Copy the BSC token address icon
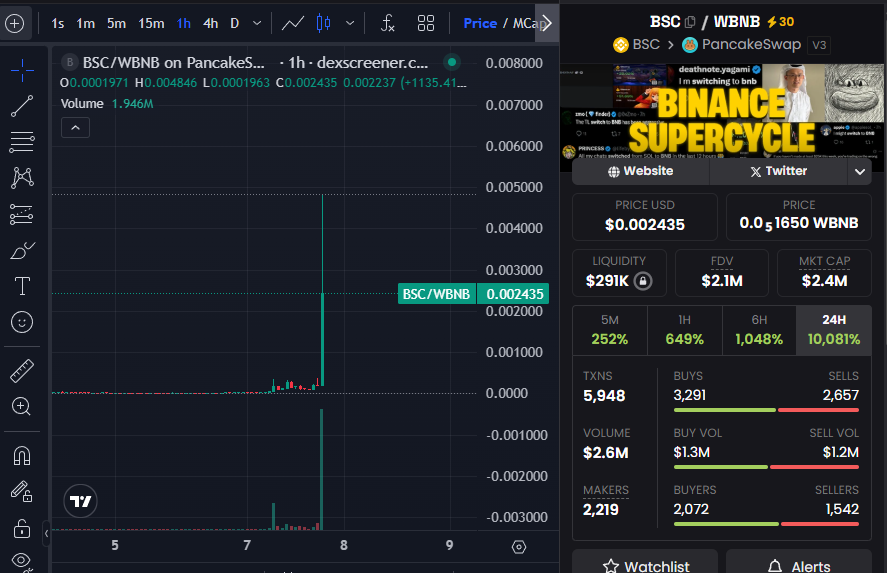 pos(690,22)
